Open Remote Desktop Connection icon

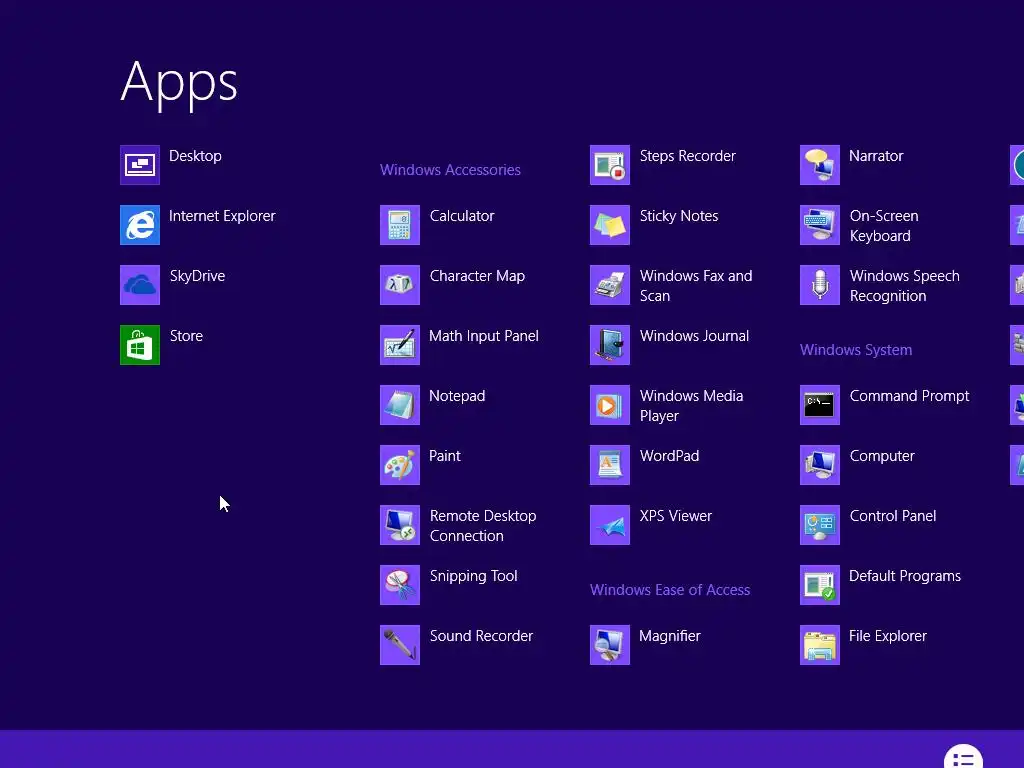(400, 525)
